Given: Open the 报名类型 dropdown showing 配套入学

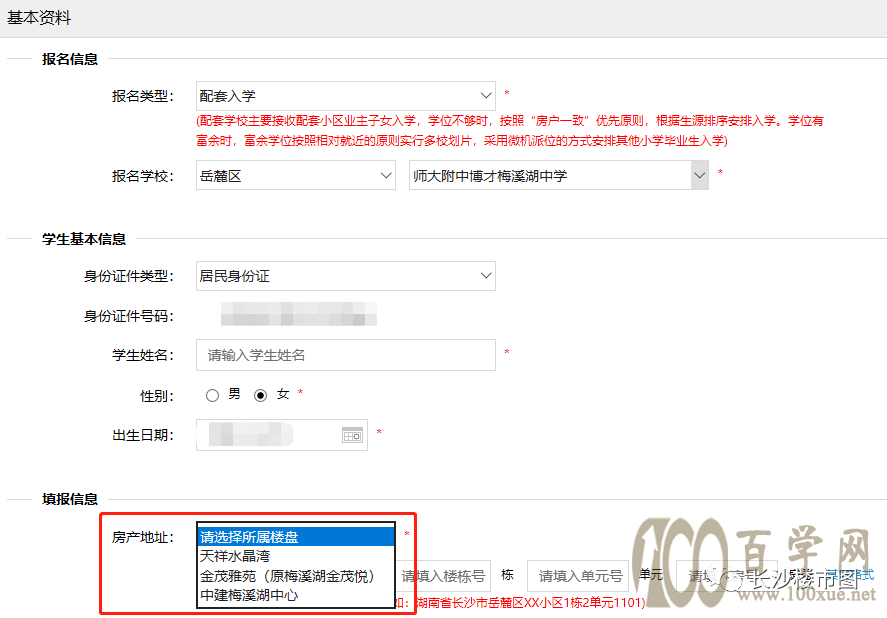Looking at the screenshot, I should [346, 96].
